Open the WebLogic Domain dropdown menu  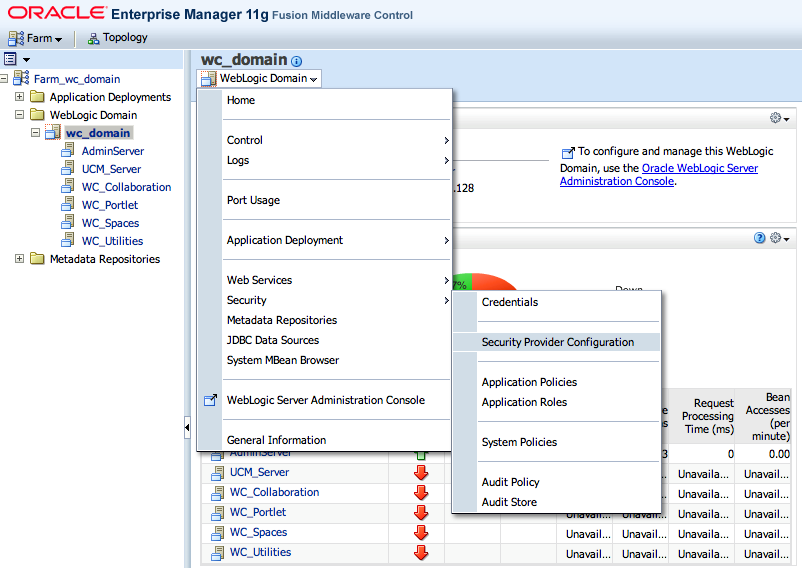269,78
